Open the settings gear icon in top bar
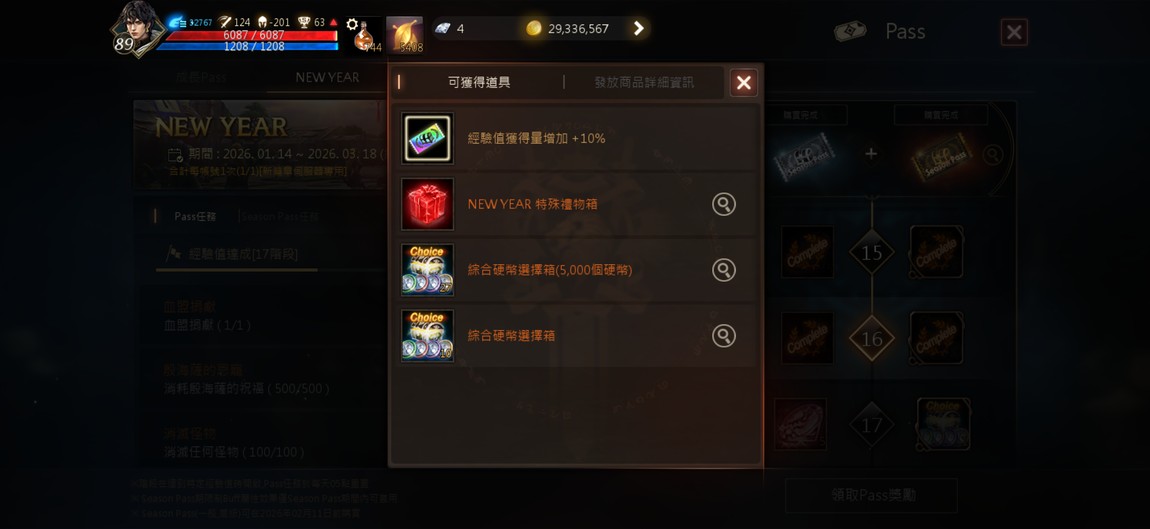1150x529 pixels. pos(352,24)
